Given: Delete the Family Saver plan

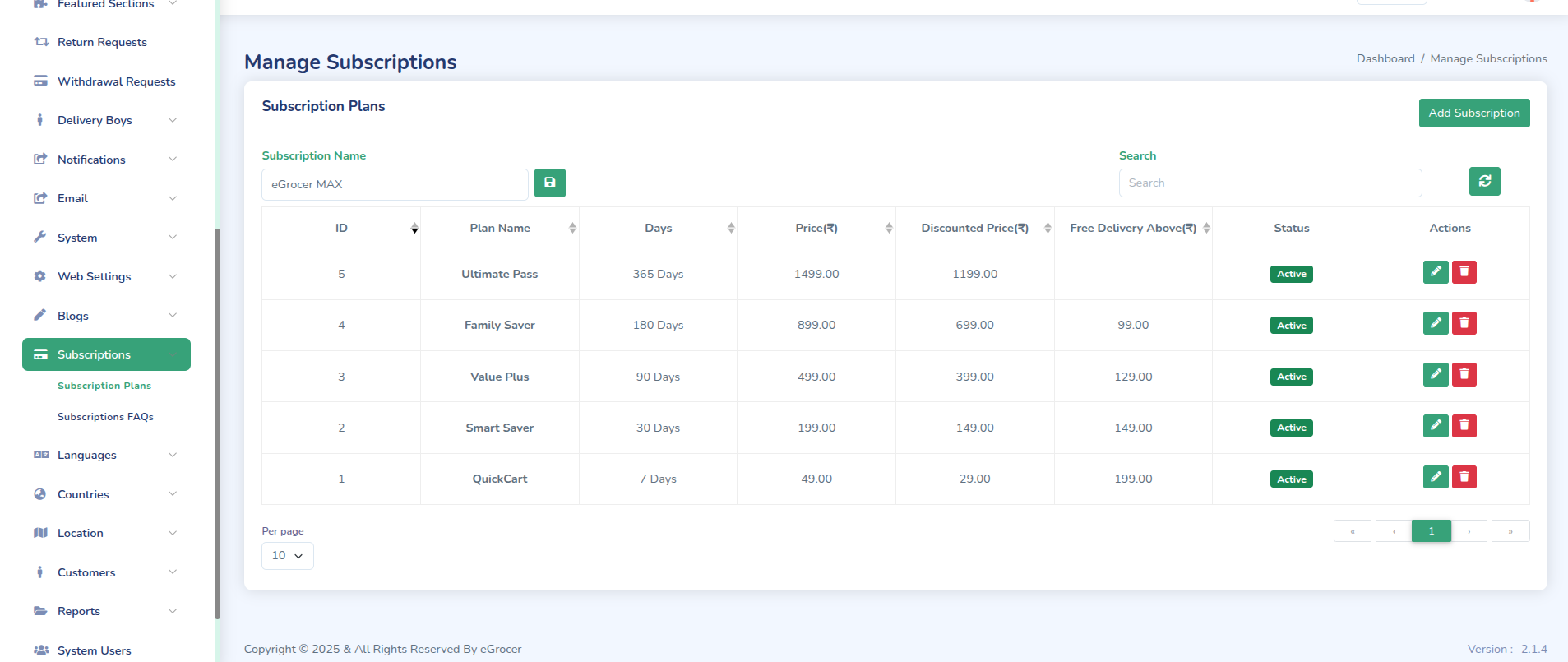Looking at the screenshot, I should [1464, 323].
